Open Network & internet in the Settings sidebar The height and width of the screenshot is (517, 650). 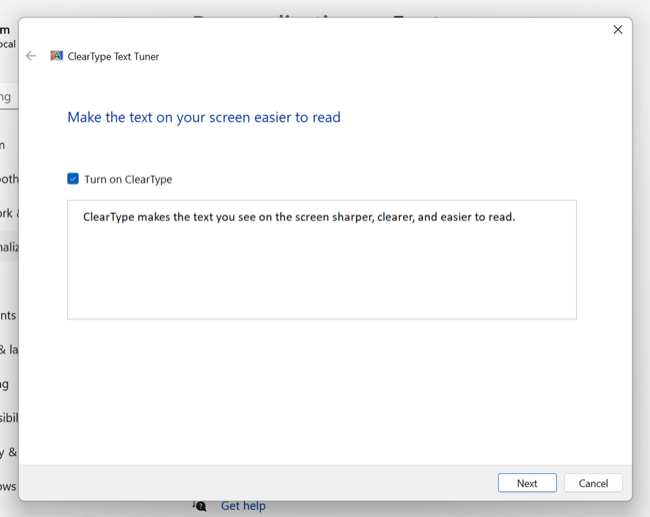click(x=8, y=213)
